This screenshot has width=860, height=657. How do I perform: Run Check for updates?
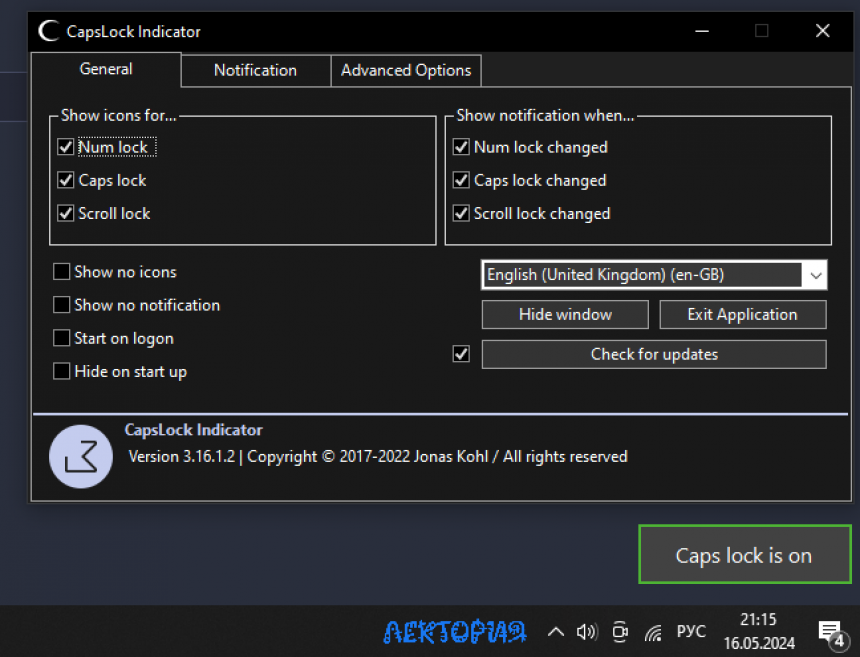tap(654, 354)
